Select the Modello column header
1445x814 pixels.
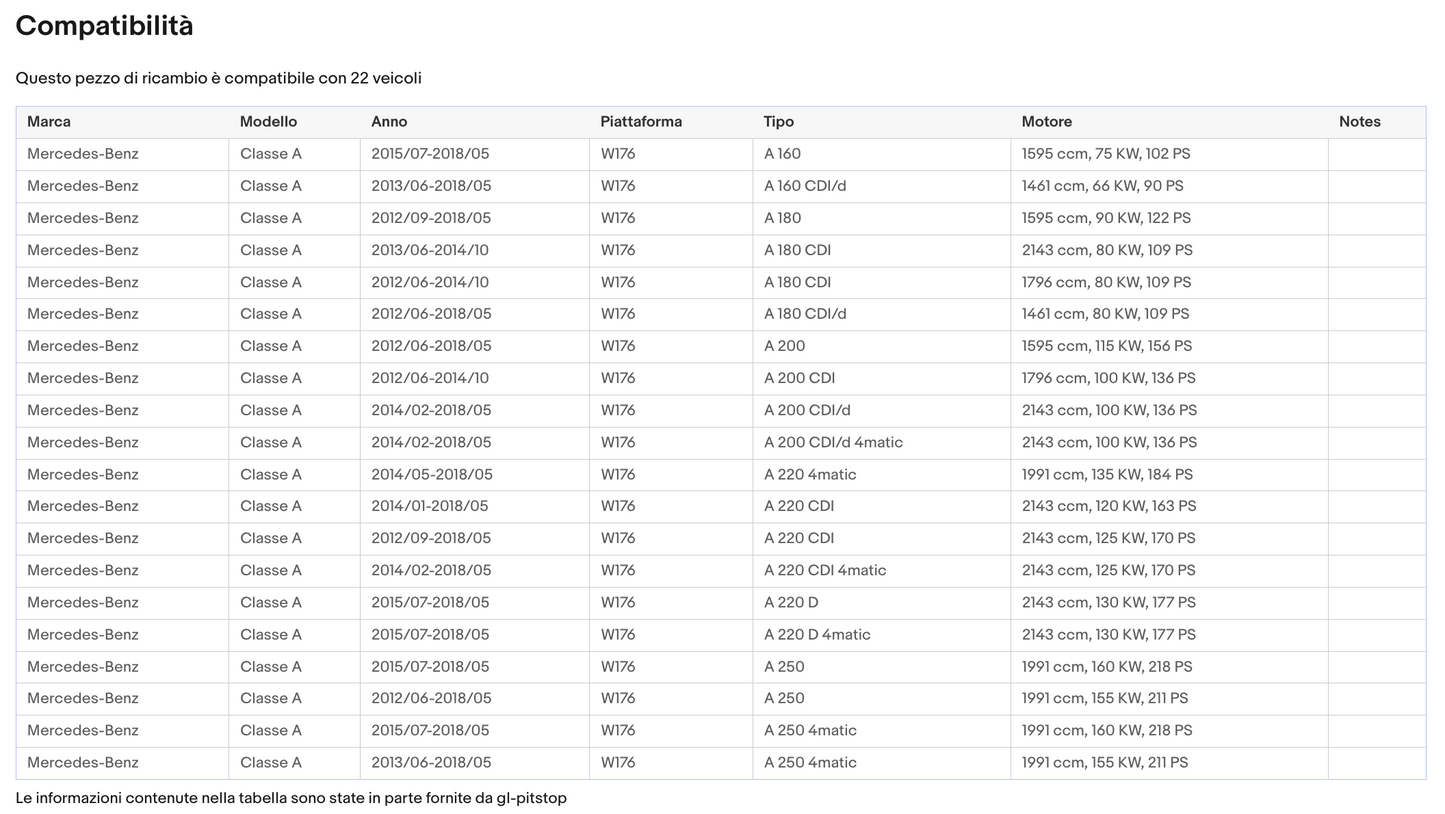pyautogui.click(x=268, y=122)
